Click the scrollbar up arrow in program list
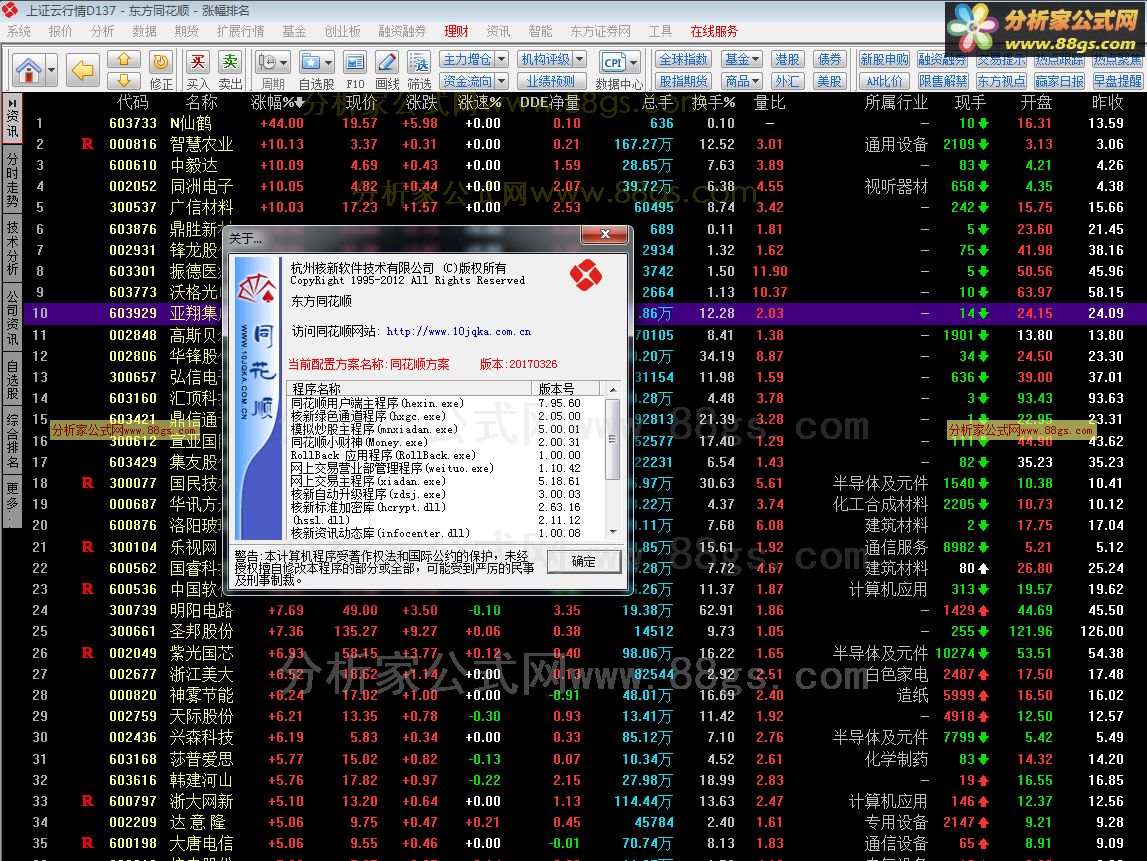 coord(613,389)
